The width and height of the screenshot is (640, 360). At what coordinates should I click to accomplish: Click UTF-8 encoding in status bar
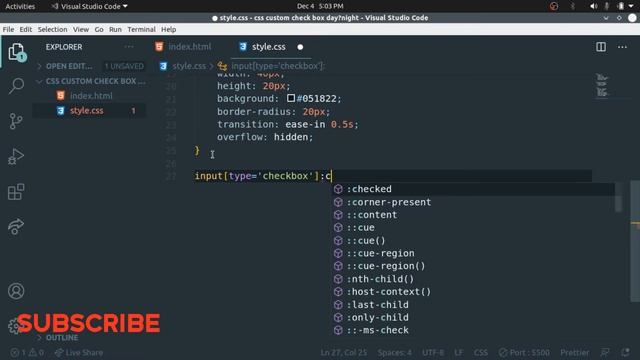433,352
